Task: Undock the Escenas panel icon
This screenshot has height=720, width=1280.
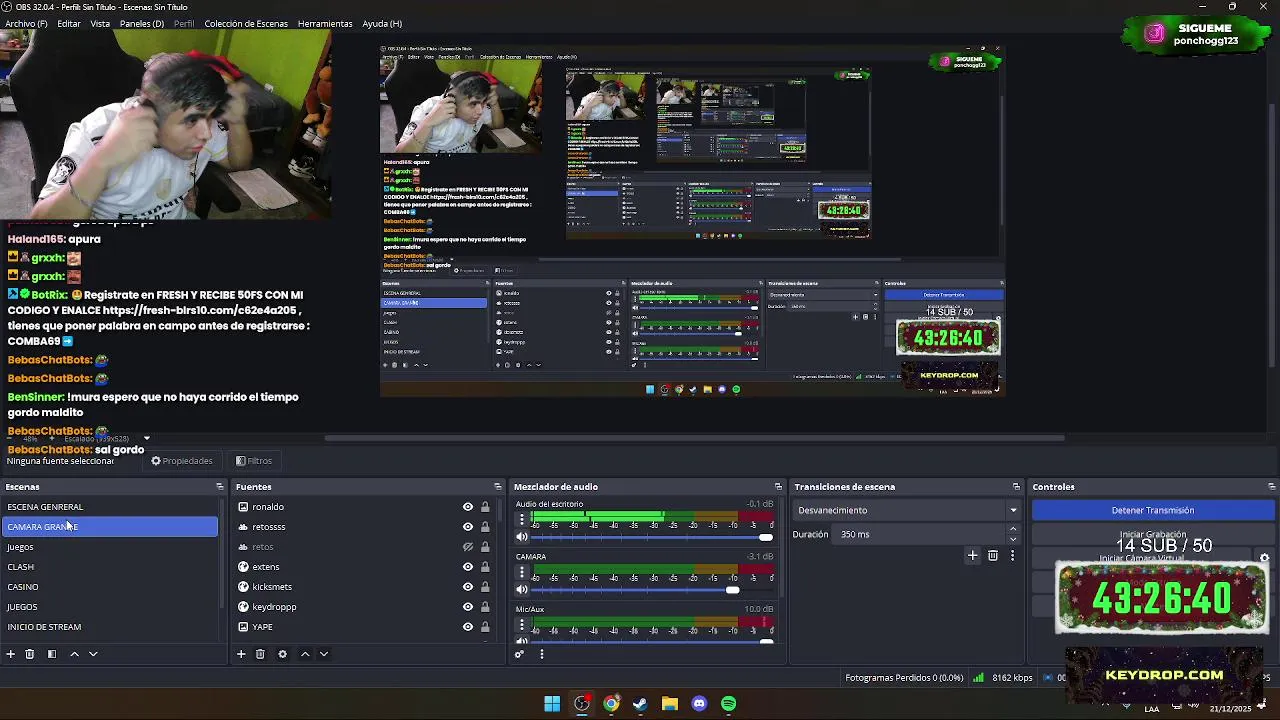Action: [x=219, y=487]
